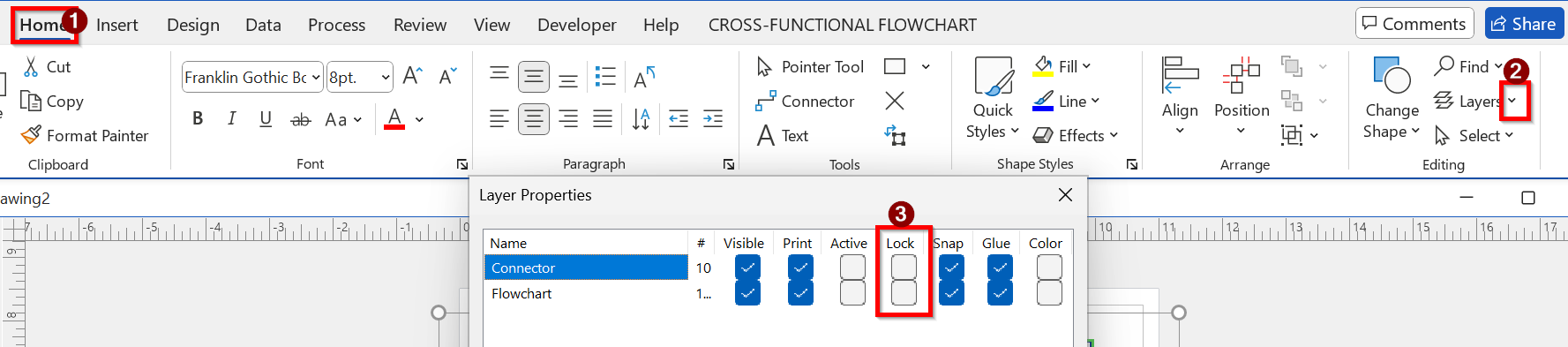Open the Insert tab
Screen dimensions: 1568x347
(117, 25)
